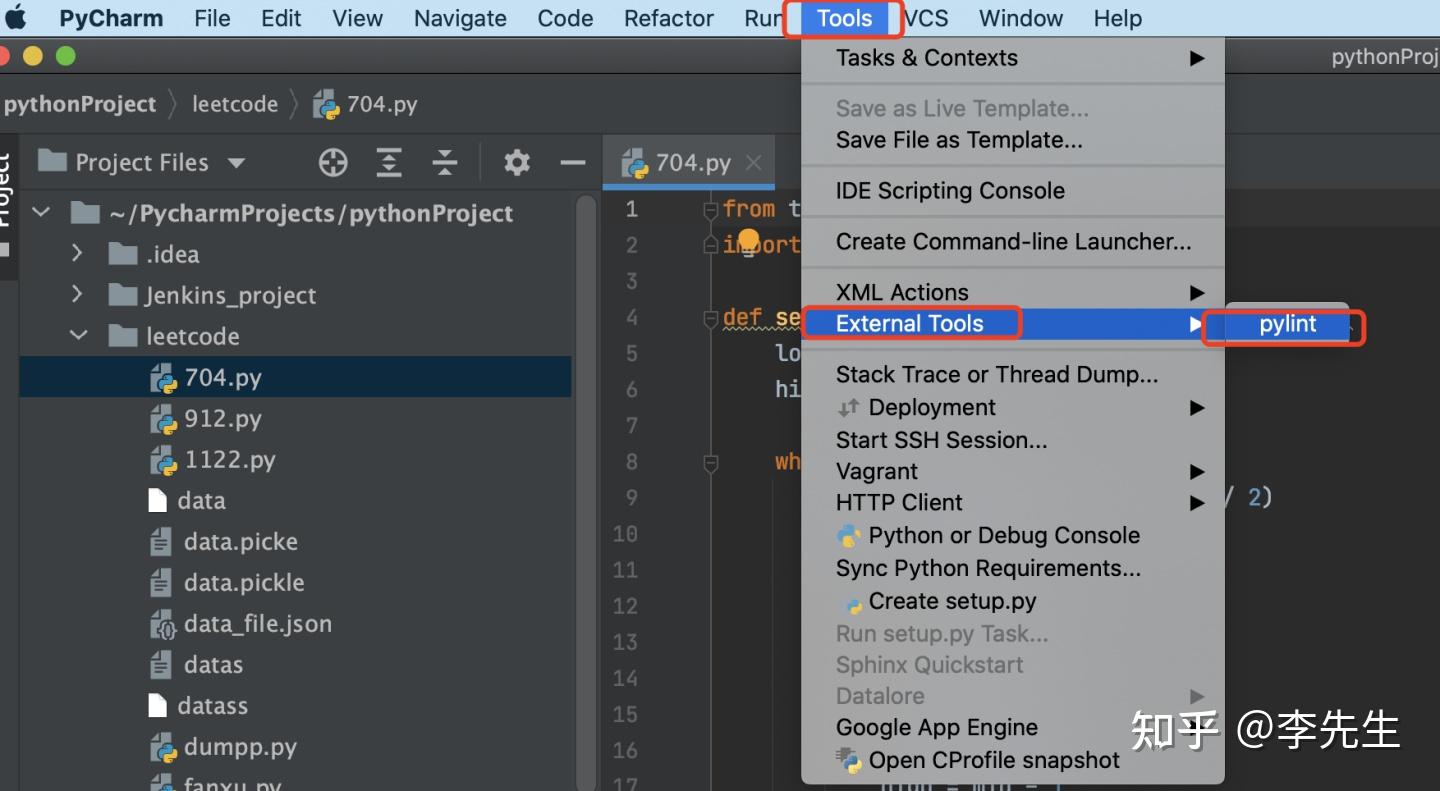
Task: Collapse the leetcode folder
Action: click(78, 336)
